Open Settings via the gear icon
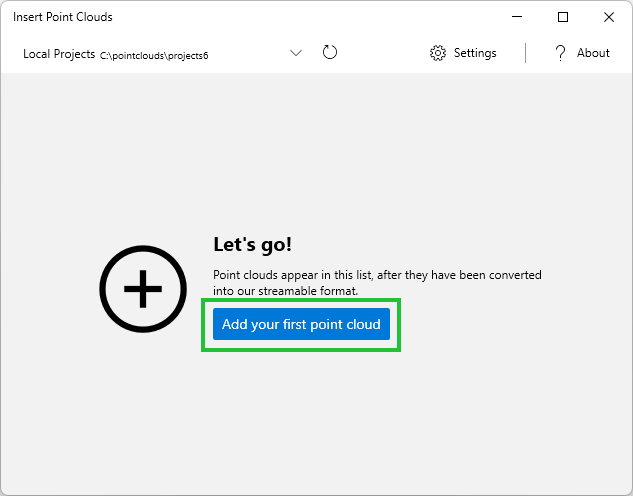The height and width of the screenshot is (496, 633). point(438,53)
